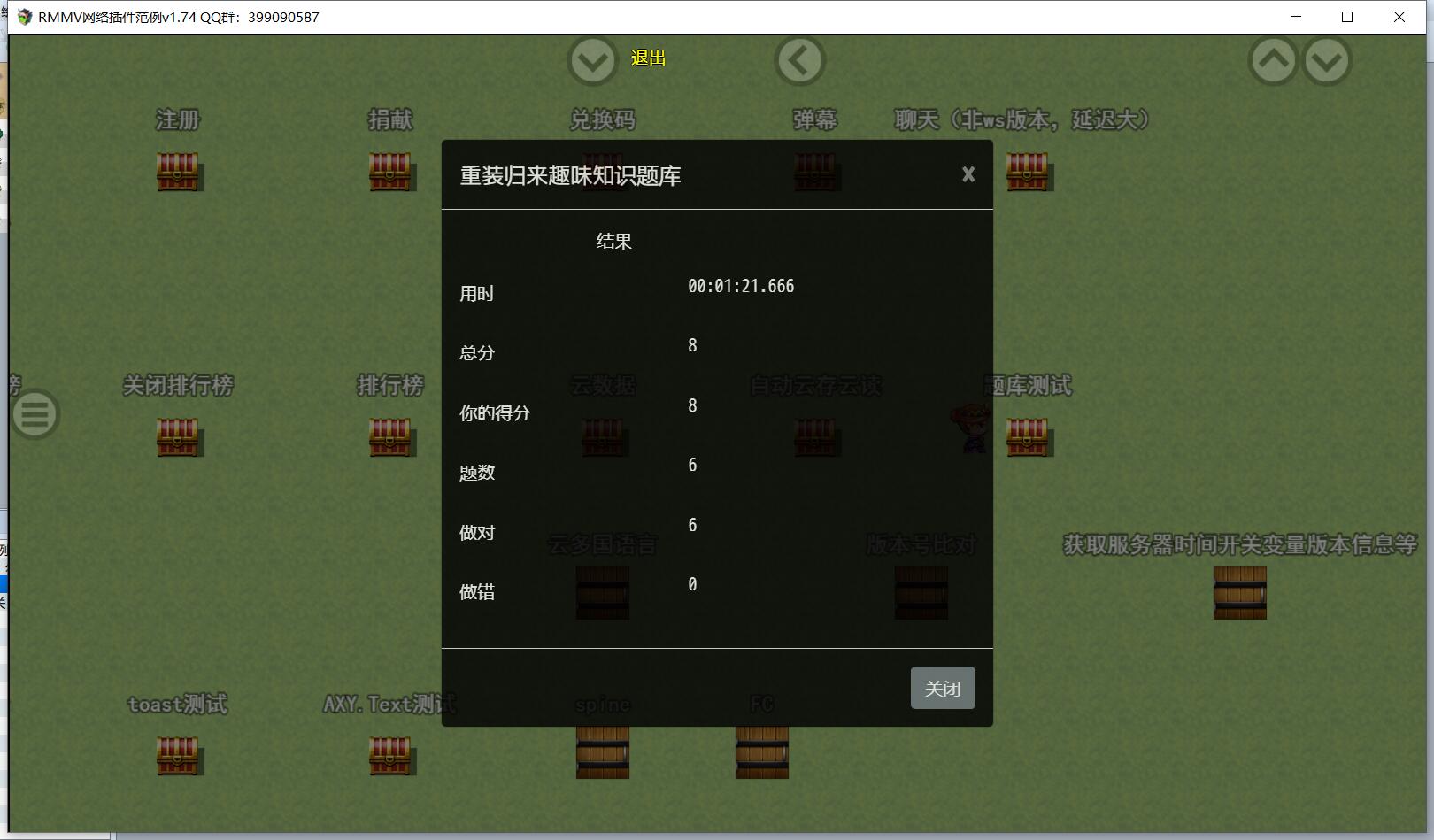Open the treasure chest under AXY.Text测试
The height and width of the screenshot is (840, 1434).
pos(390,756)
